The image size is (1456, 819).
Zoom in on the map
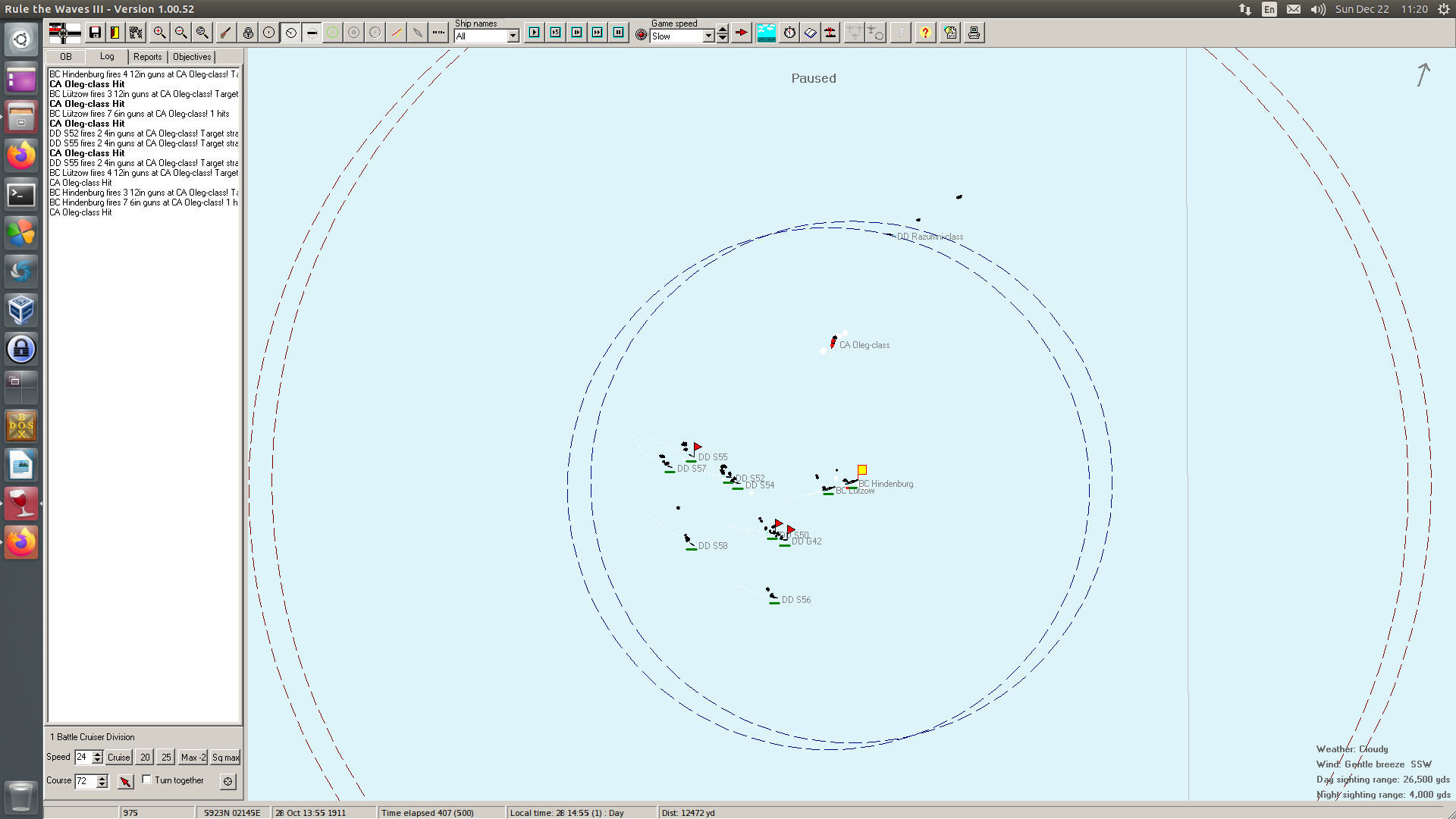(160, 33)
